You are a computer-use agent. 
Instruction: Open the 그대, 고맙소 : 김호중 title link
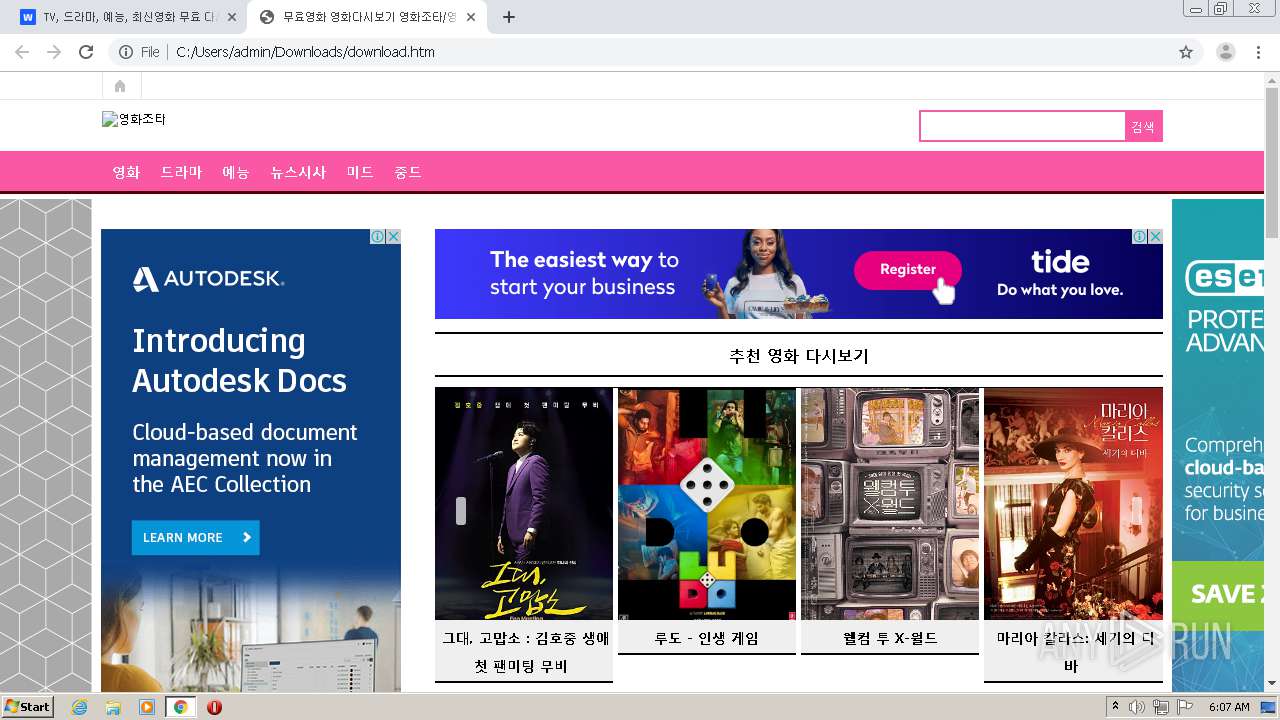pos(525,652)
